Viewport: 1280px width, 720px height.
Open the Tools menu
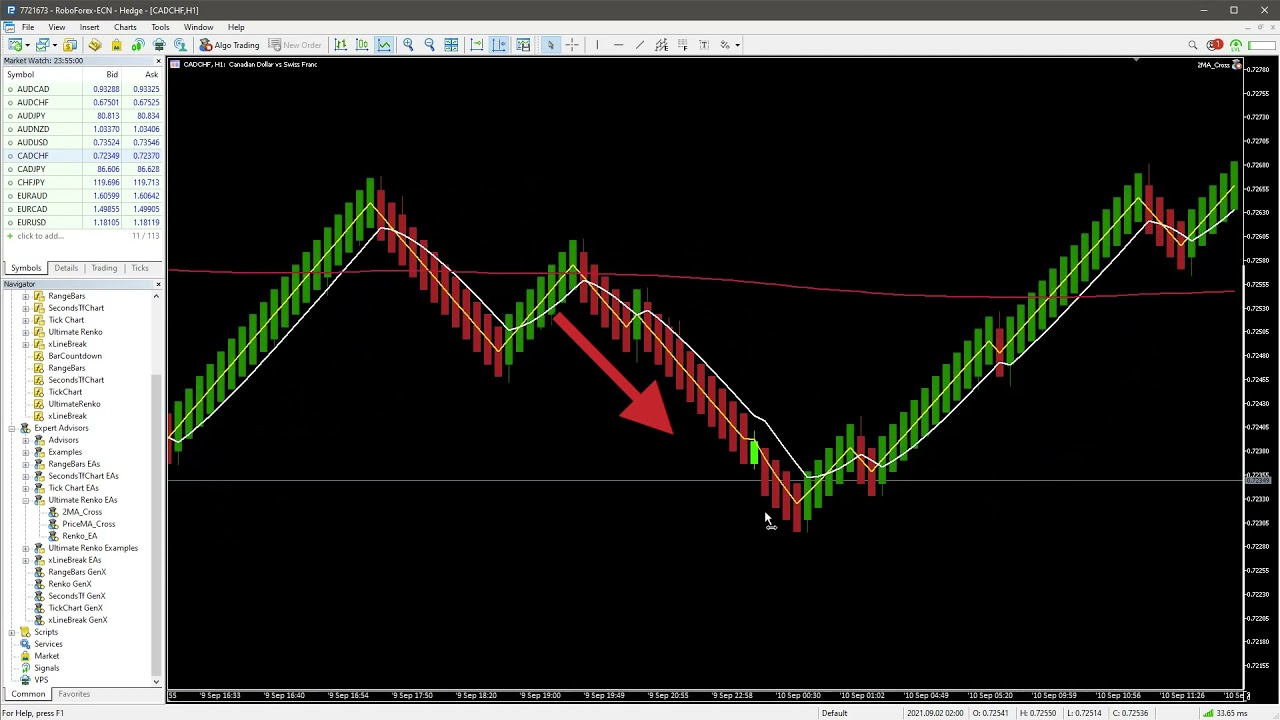pos(160,27)
